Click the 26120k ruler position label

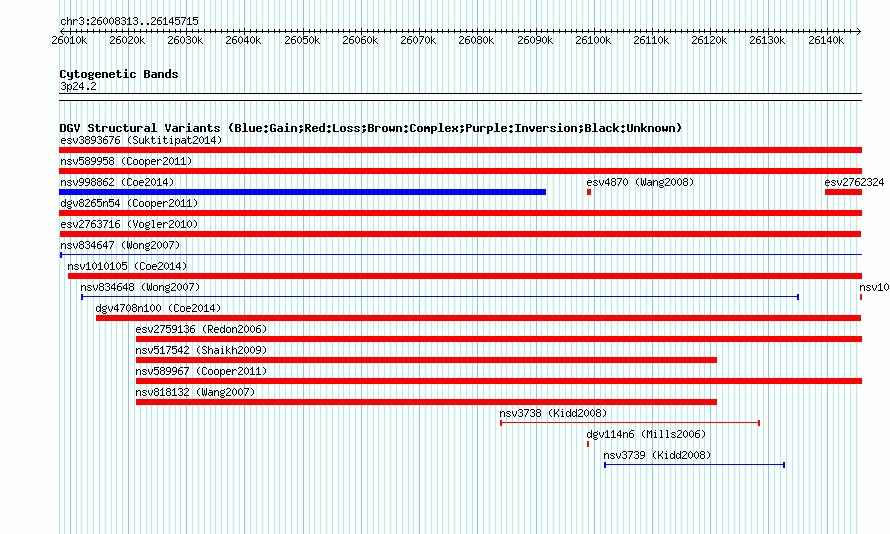click(x=708, y=40)
